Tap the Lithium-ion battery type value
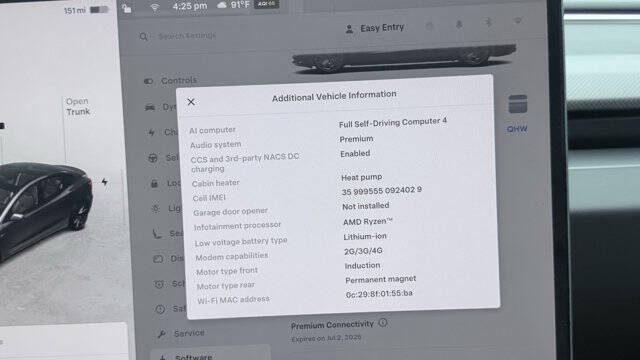 pos(365,236)
